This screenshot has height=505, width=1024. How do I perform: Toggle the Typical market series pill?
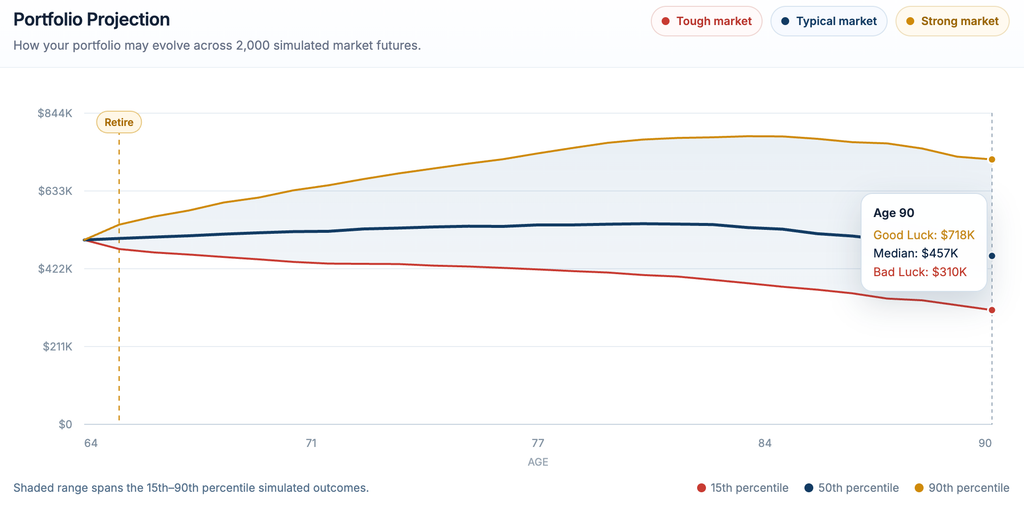(x=829, y=21)
